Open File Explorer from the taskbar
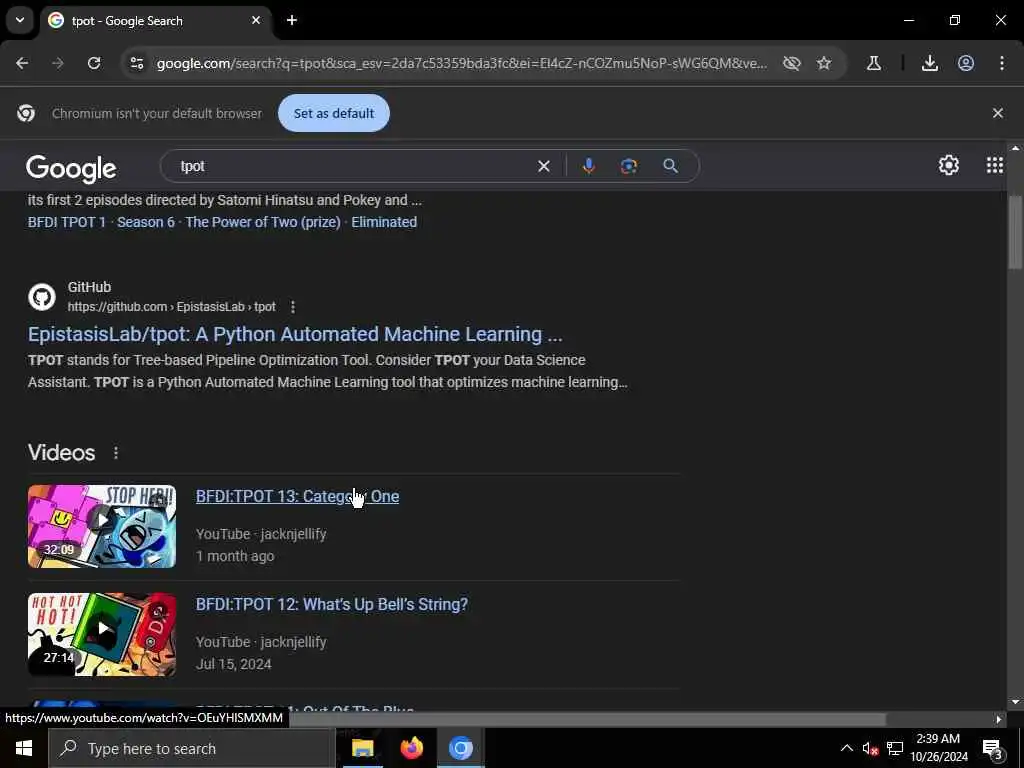 (362, 748)
